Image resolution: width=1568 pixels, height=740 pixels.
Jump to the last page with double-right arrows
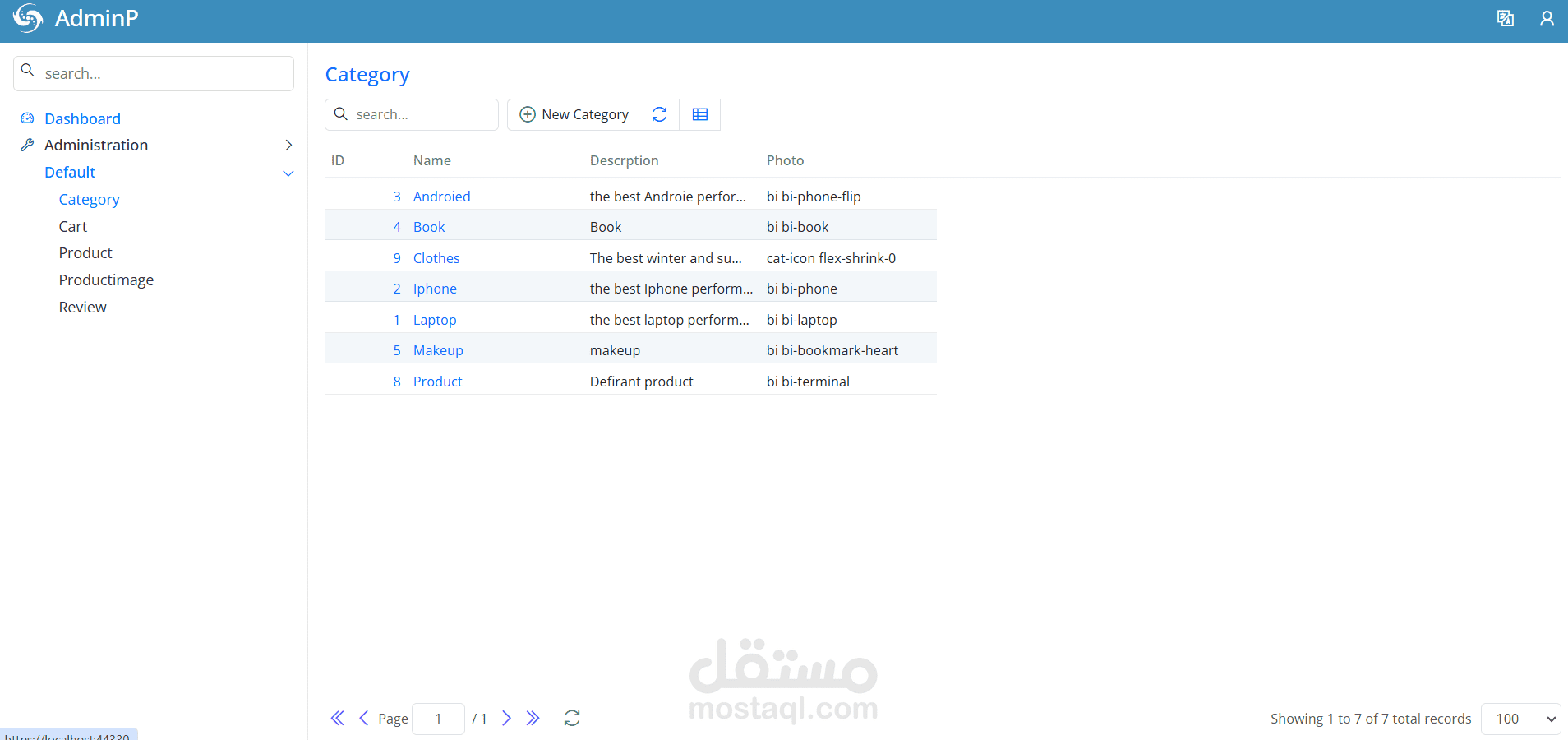(x=533, y=718)
